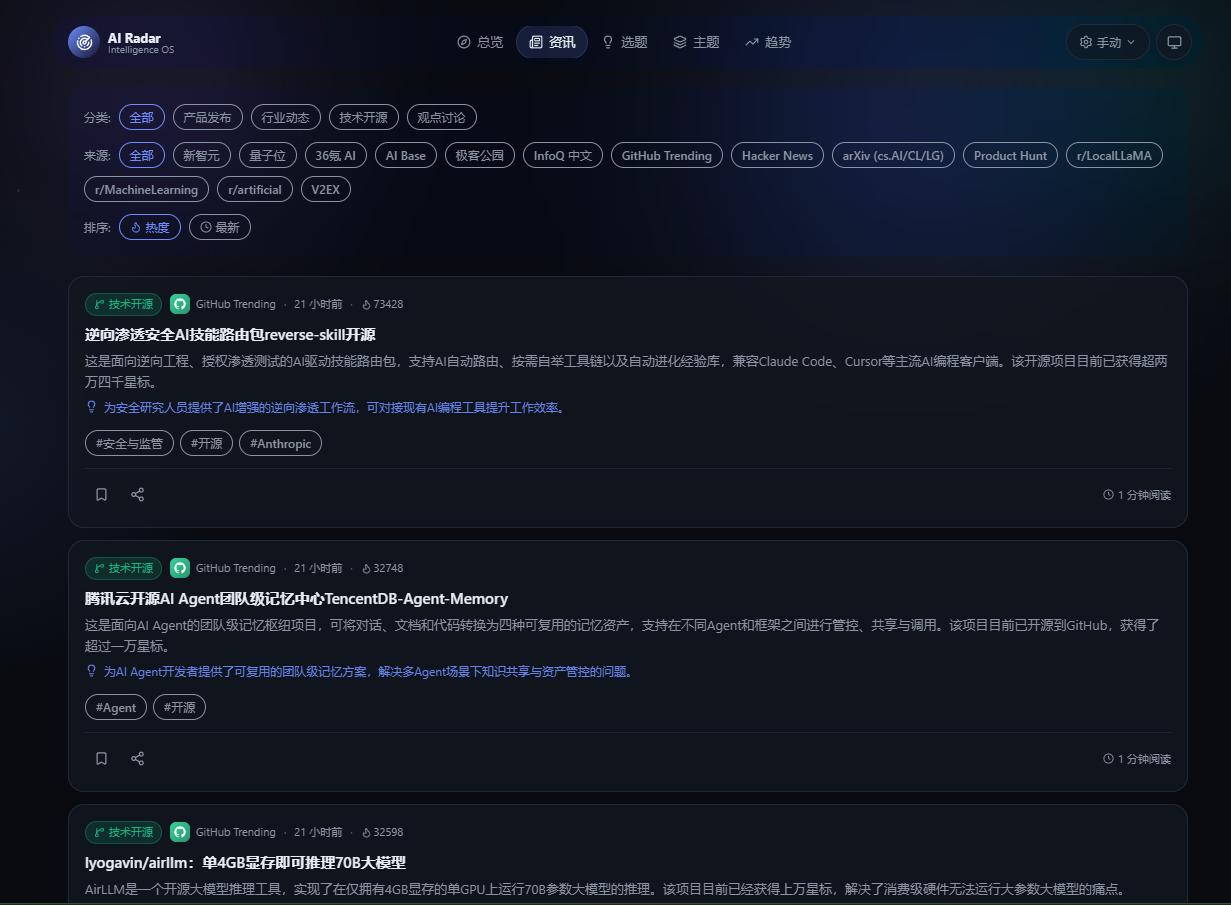This screenshot has width=1231, height=905.
Task: Filter source by InfoQ 中文
Action: coord(563,155)
